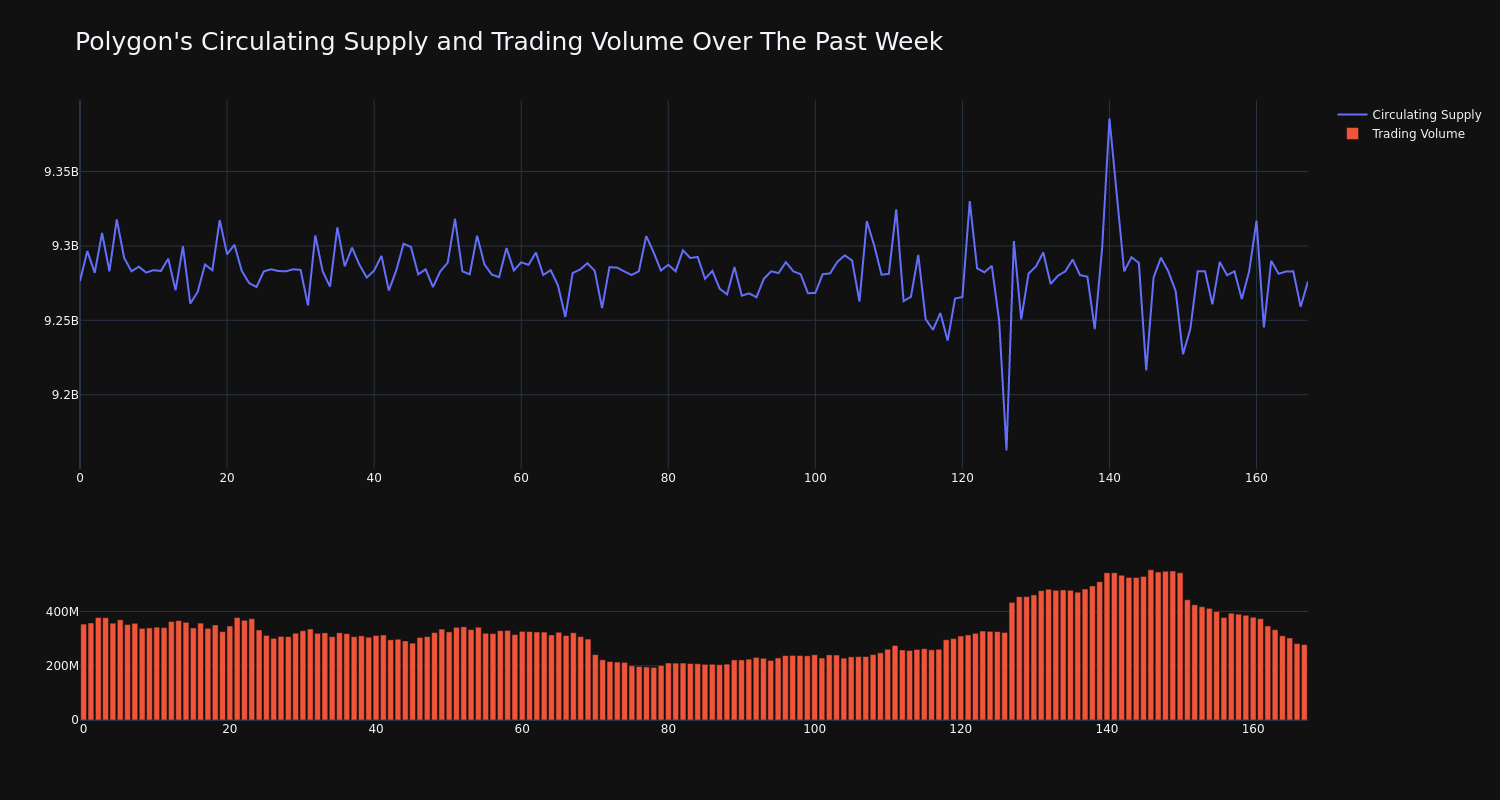
Task: Click the red Trading Volume legend square
Action: click(1352, 134)
